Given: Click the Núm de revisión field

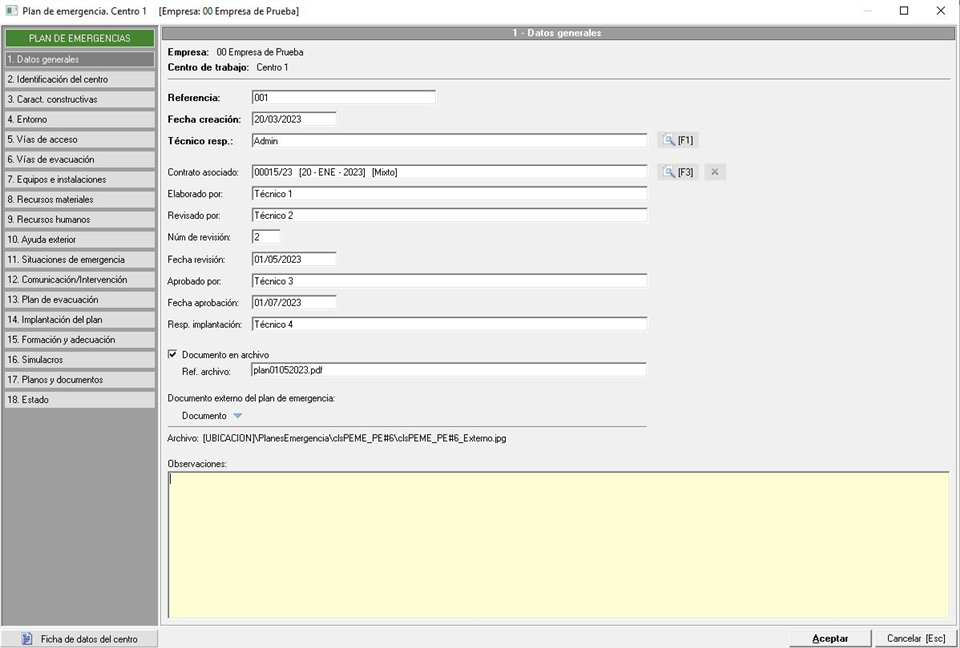Looking at the screenshot, I should coord(265,237).
